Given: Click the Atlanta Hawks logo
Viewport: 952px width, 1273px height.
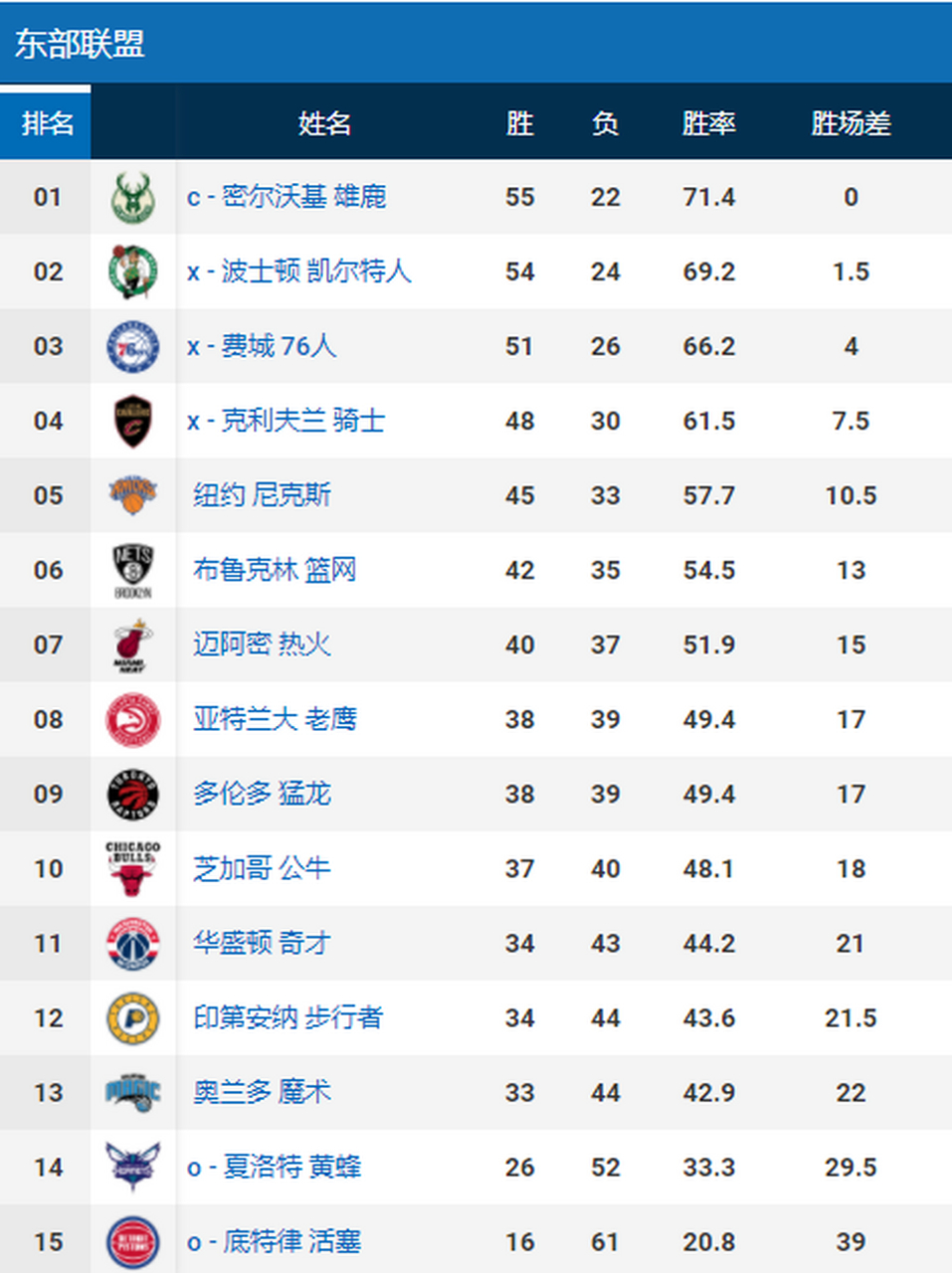Looking at the screenshot, I should pos(134,719).
